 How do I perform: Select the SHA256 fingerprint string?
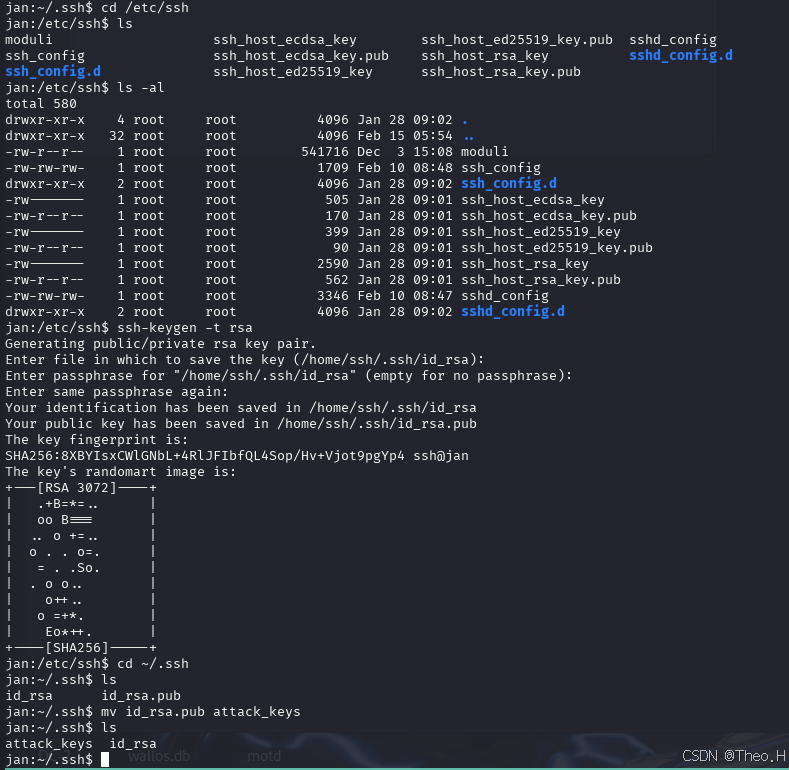click(x=205, y=456)
